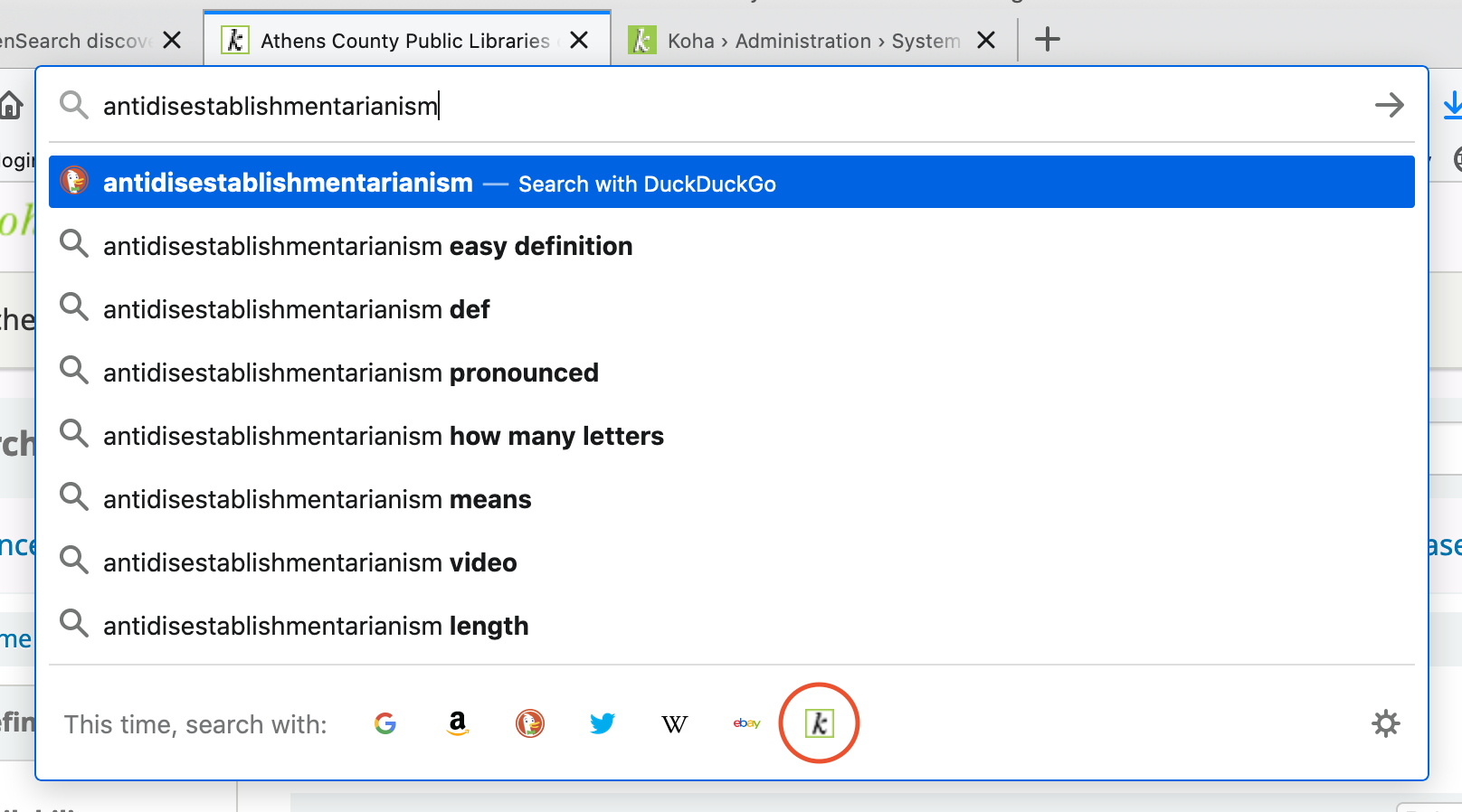
Task: Open a new tab with plus button
Action: point(1047,40)
